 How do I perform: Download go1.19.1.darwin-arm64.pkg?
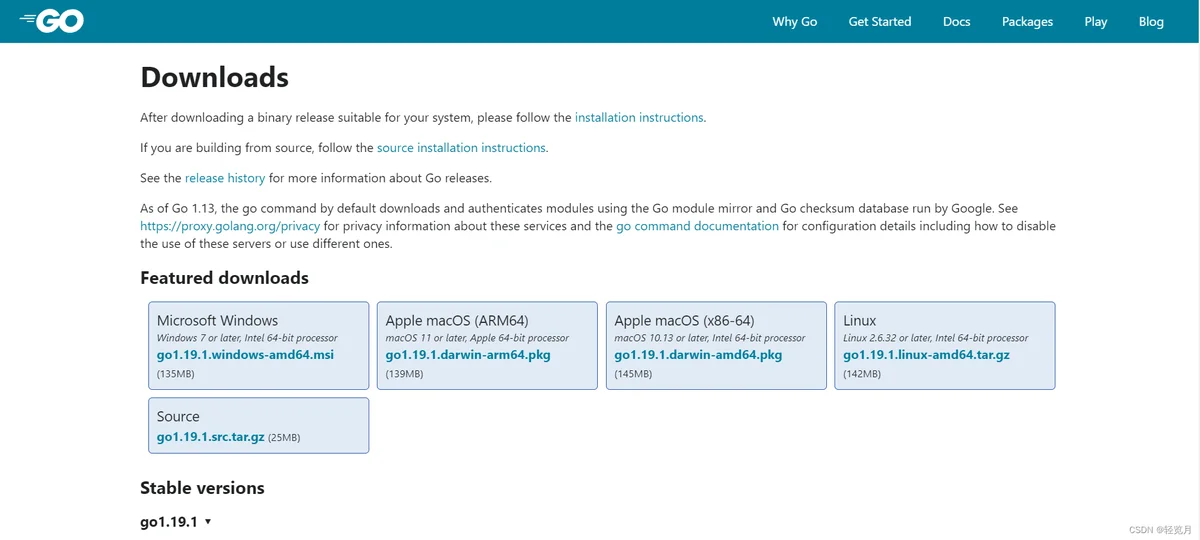[468, 355]
